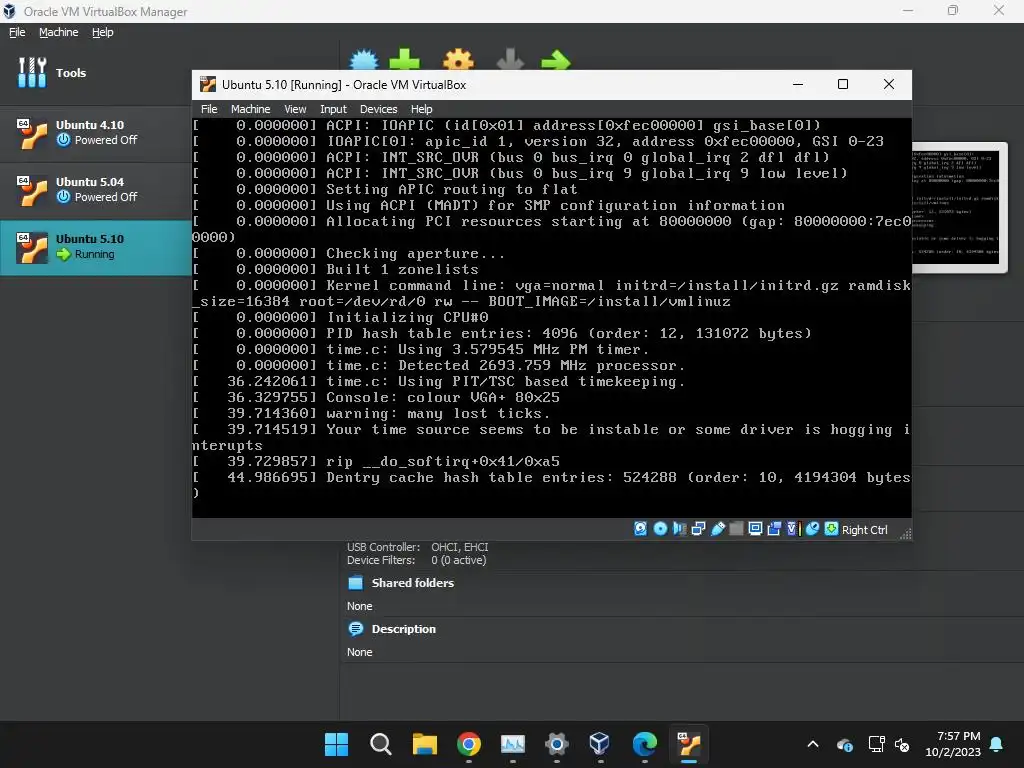Select the running Ubuntu 5.10 machine entry

coord(95,247)
